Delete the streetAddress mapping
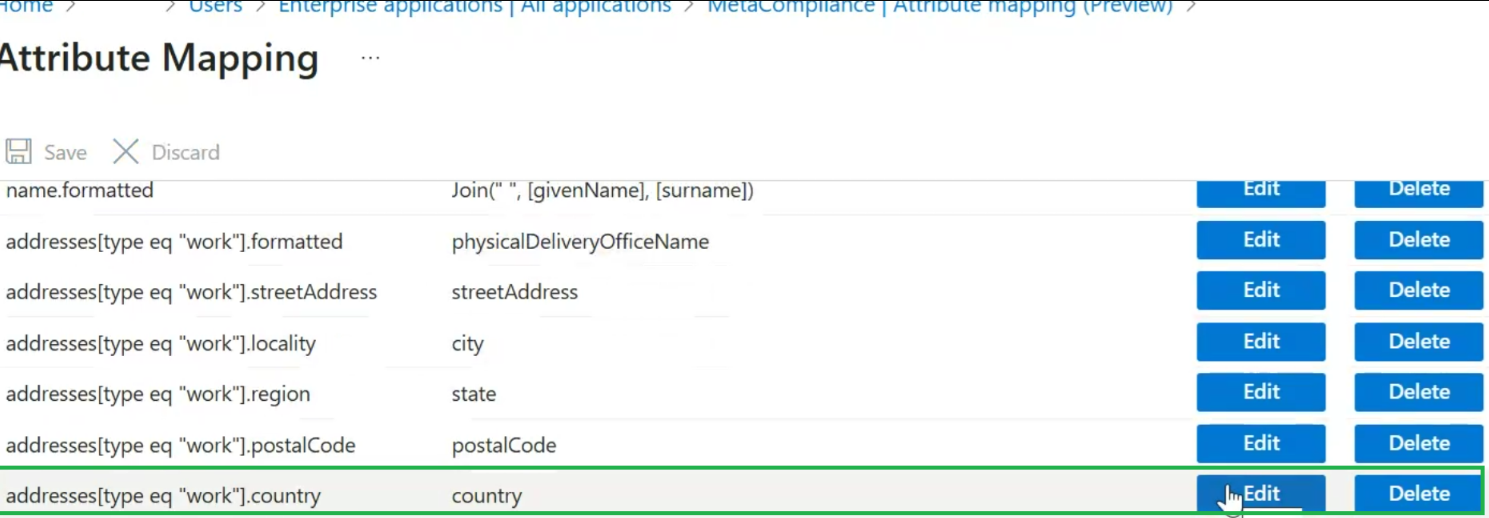Screen dimensions: 1489x518 (1419, 290)
